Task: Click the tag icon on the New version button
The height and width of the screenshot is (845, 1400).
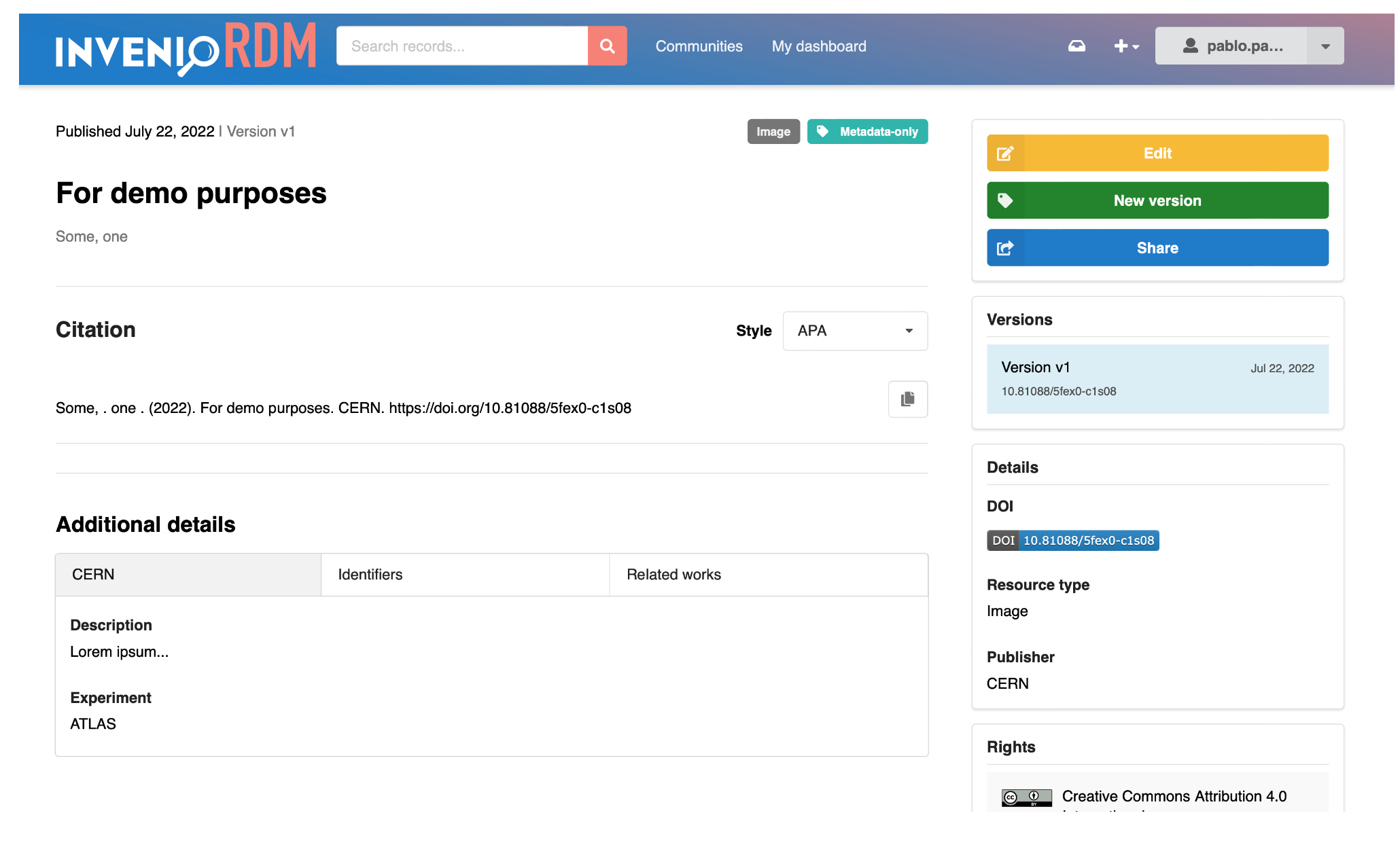Action: [x=1006, y=200]
